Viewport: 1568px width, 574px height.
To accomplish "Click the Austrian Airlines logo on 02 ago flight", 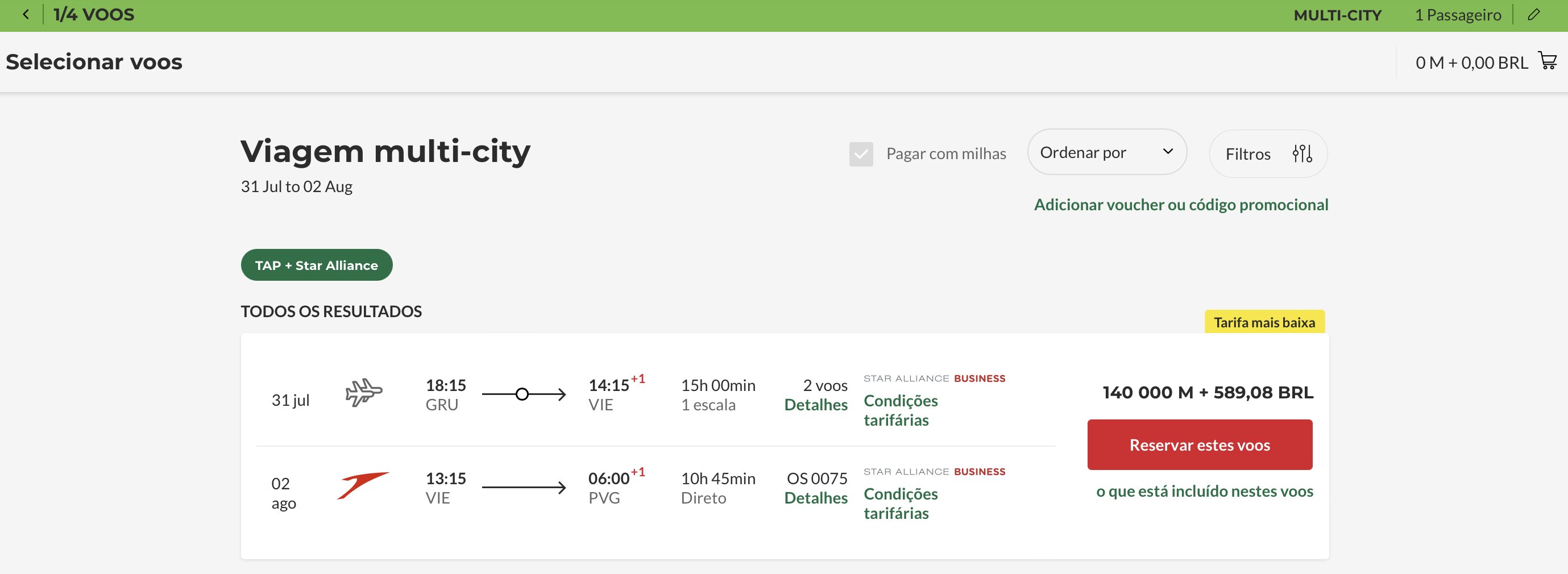I will (x=363, y=486).
